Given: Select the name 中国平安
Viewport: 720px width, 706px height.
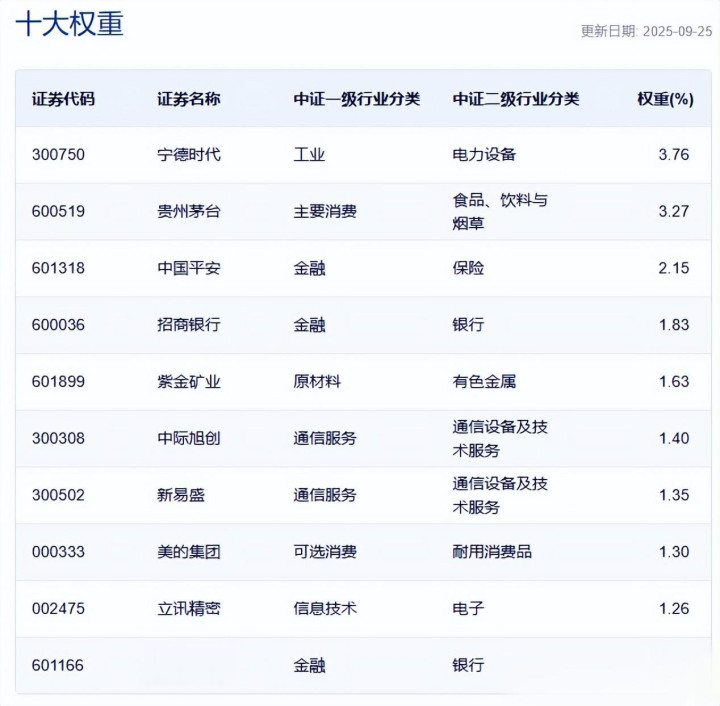Looking at the screenshot, I should pos(189,268).
